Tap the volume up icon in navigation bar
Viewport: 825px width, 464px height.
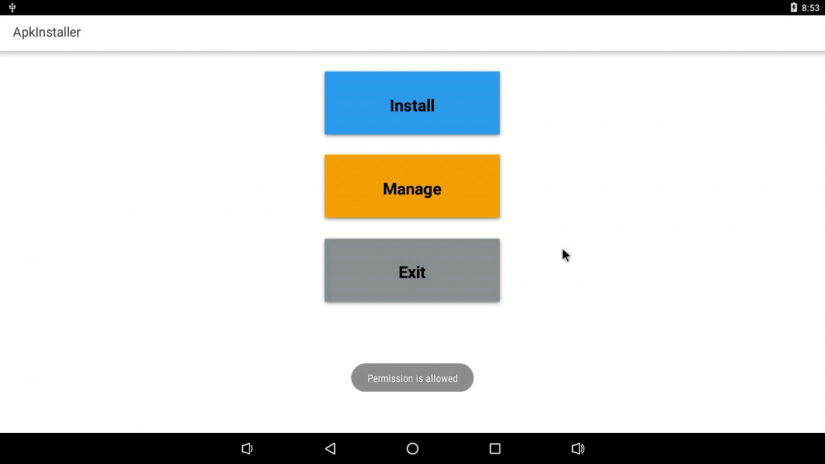pyautogui.click(x=578, y=449)
